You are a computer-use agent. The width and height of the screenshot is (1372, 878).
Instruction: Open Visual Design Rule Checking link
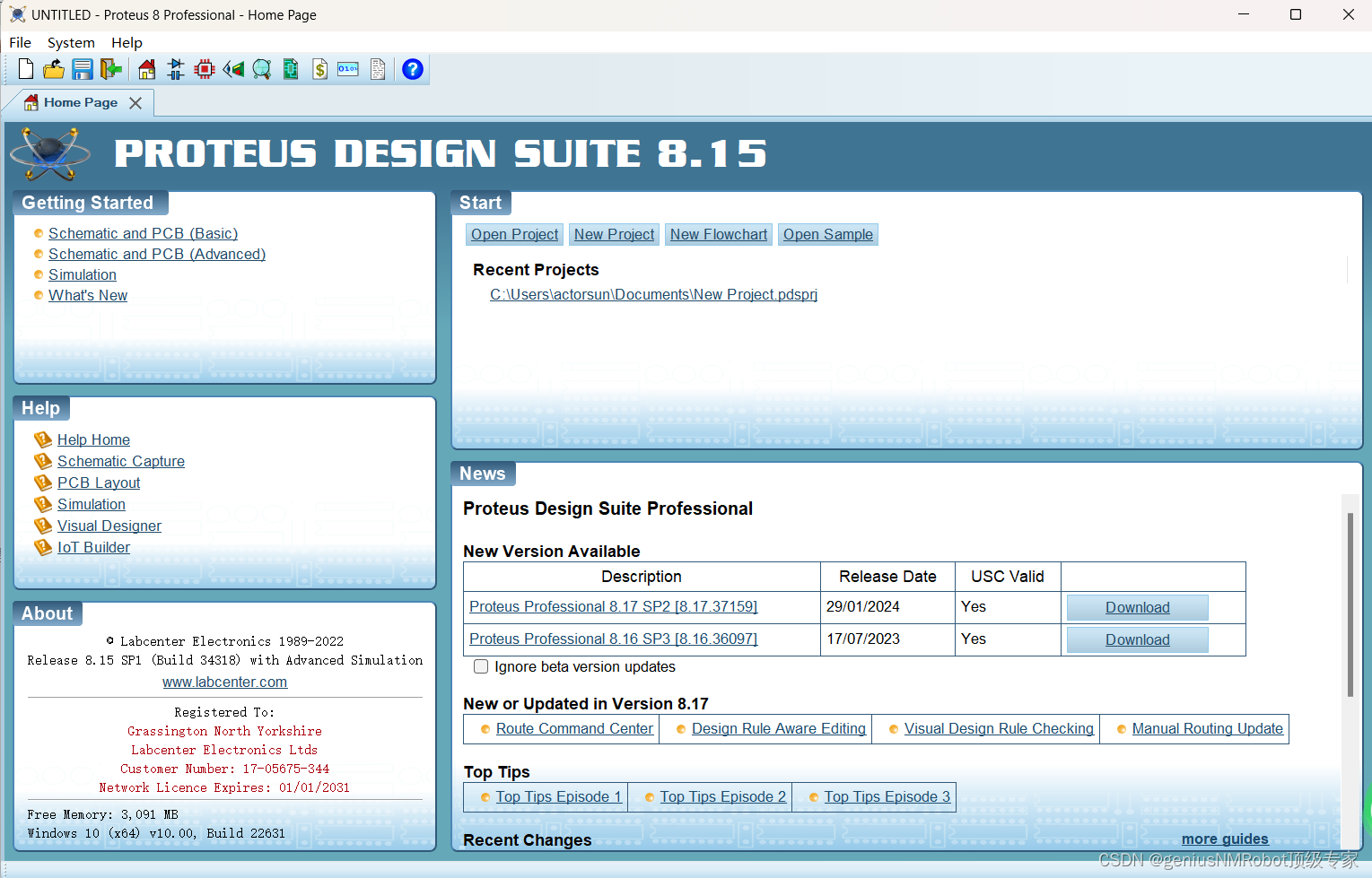(999, 728)
